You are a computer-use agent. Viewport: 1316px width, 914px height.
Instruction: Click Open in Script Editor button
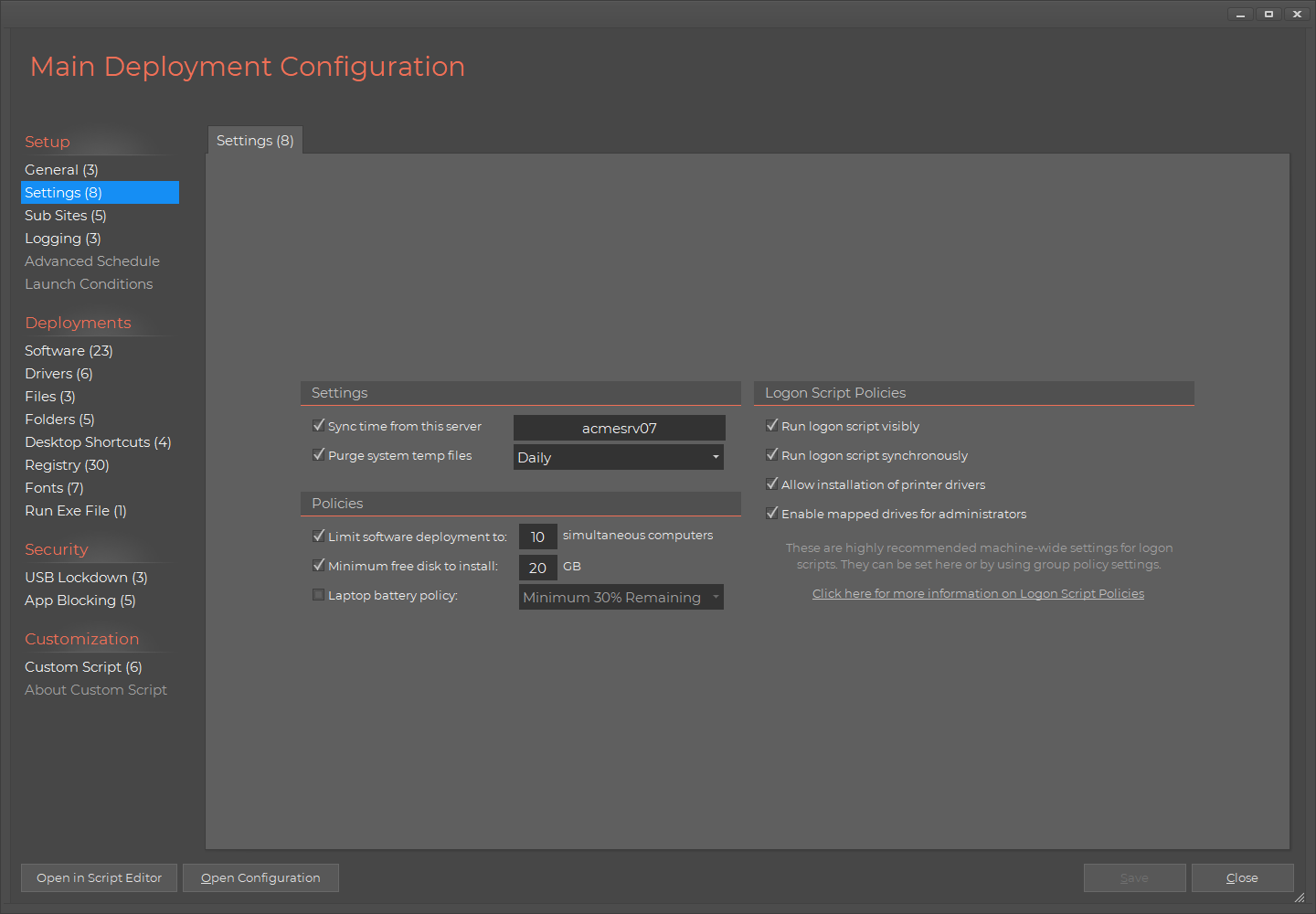tap(99, 877)
